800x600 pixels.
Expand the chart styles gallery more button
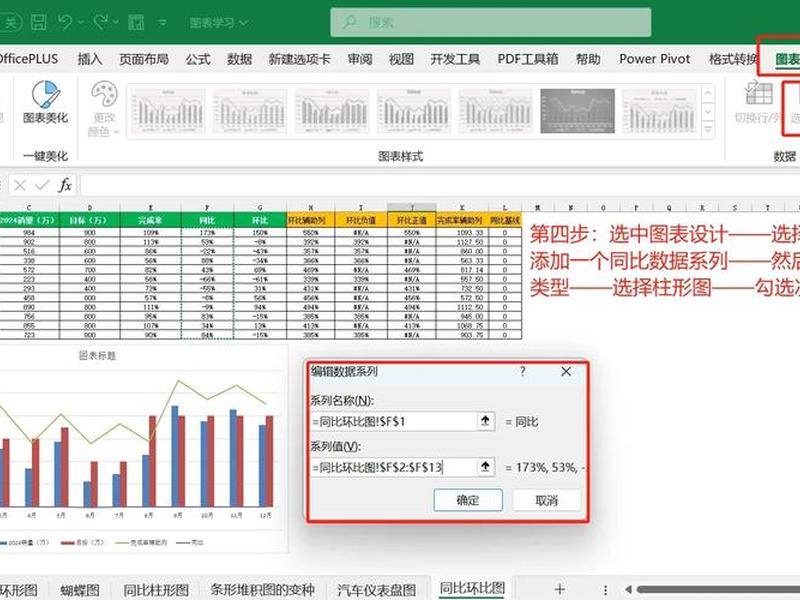708,130
